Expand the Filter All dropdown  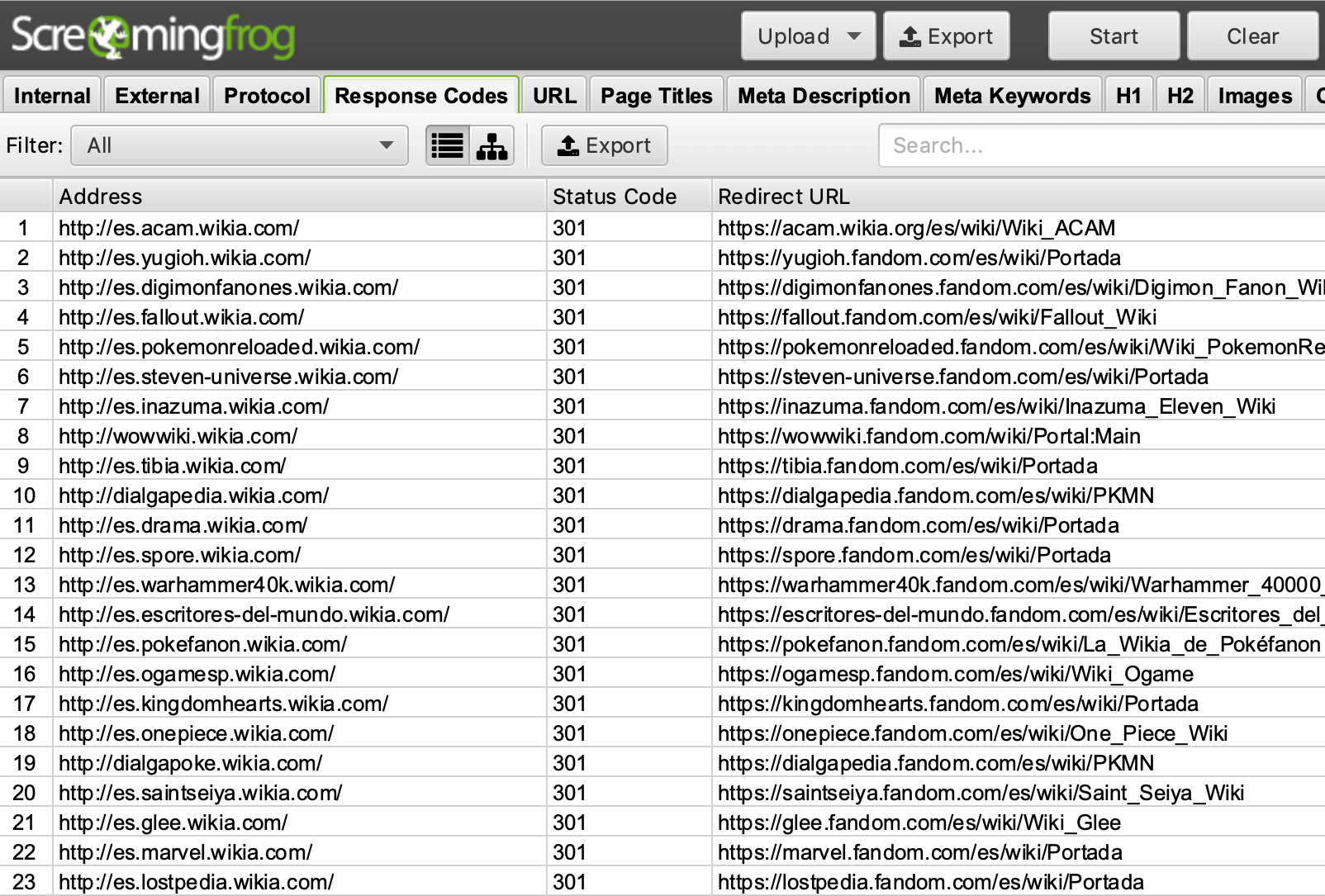coord(240,146)
